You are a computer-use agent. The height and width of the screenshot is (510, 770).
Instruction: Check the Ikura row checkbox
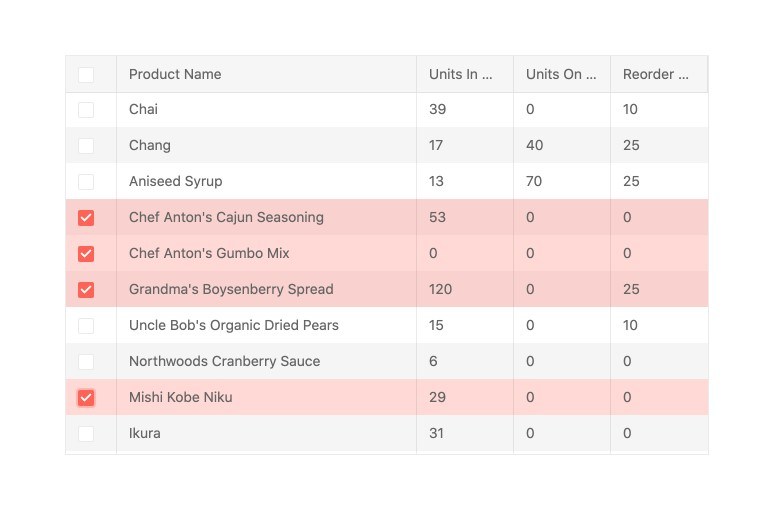(x=86, y=434)
